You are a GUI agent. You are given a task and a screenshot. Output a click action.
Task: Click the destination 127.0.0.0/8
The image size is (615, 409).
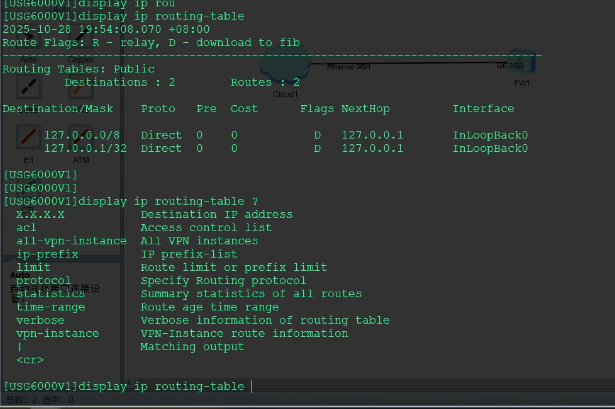pyautogui.click(x=82, y=135)
